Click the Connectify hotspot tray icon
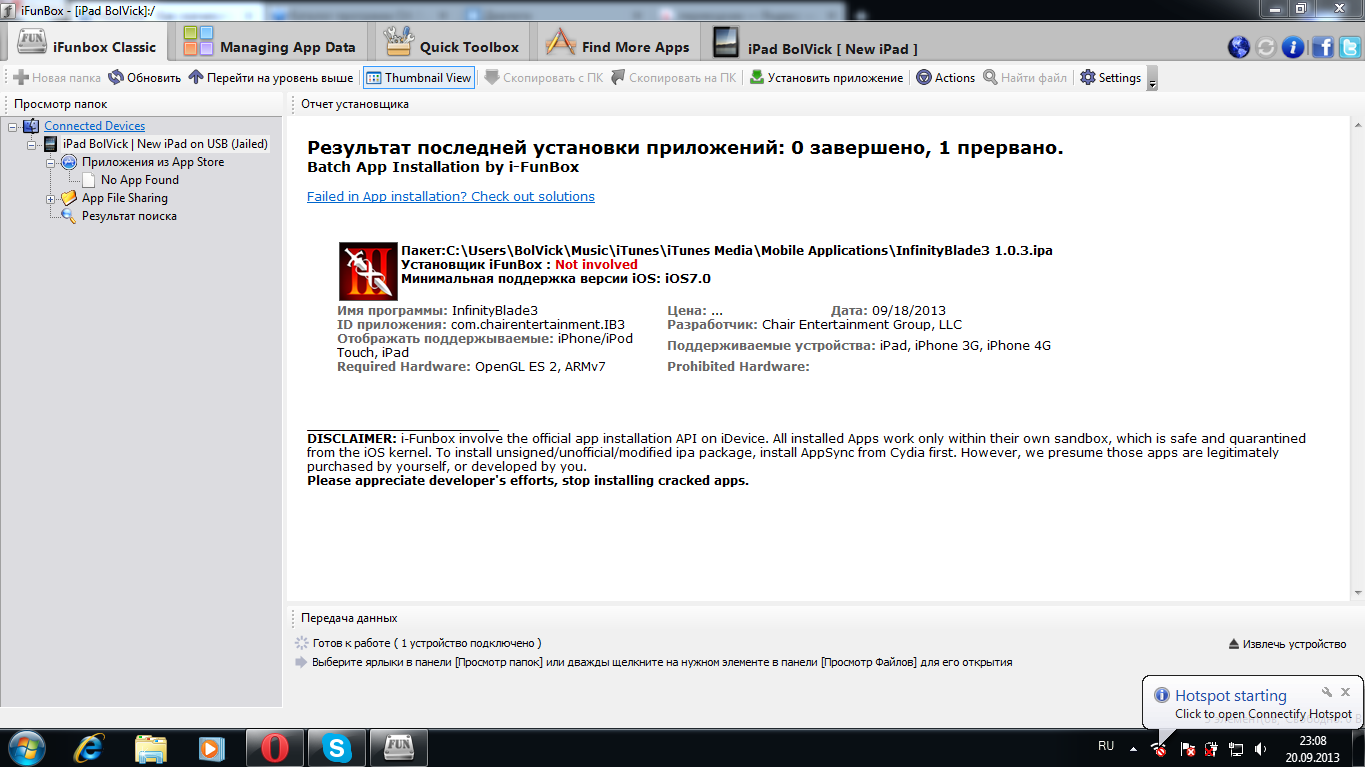Viewport: 1365px width, 767px height. click(x=1160, y=748)
